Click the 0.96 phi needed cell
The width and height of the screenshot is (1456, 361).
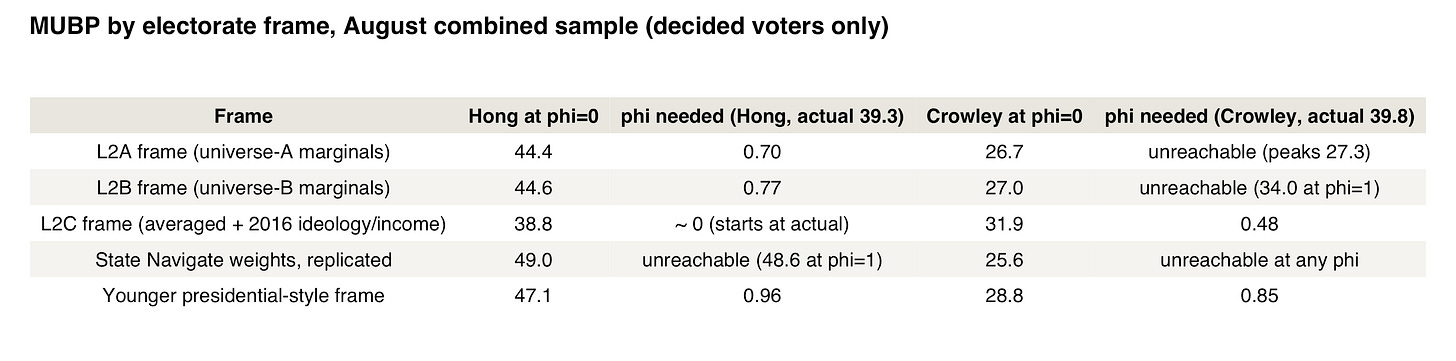762,295
